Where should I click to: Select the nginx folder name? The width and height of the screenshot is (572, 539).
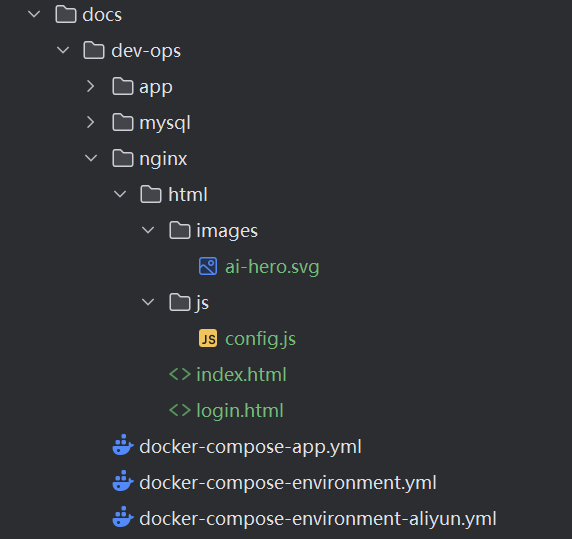(163, 159)
